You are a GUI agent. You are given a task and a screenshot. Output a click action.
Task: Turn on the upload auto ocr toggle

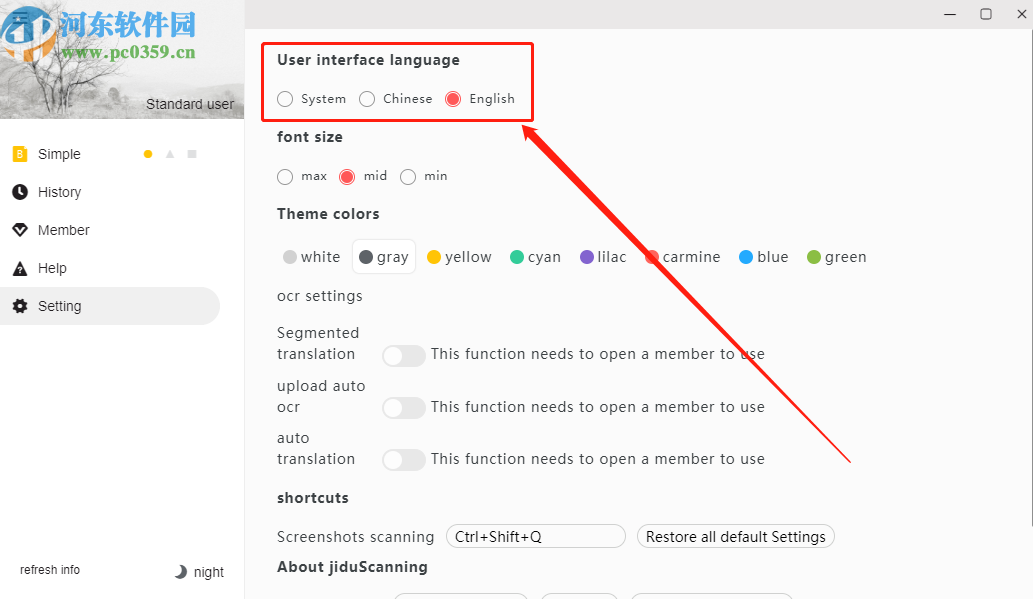[404, 408]
